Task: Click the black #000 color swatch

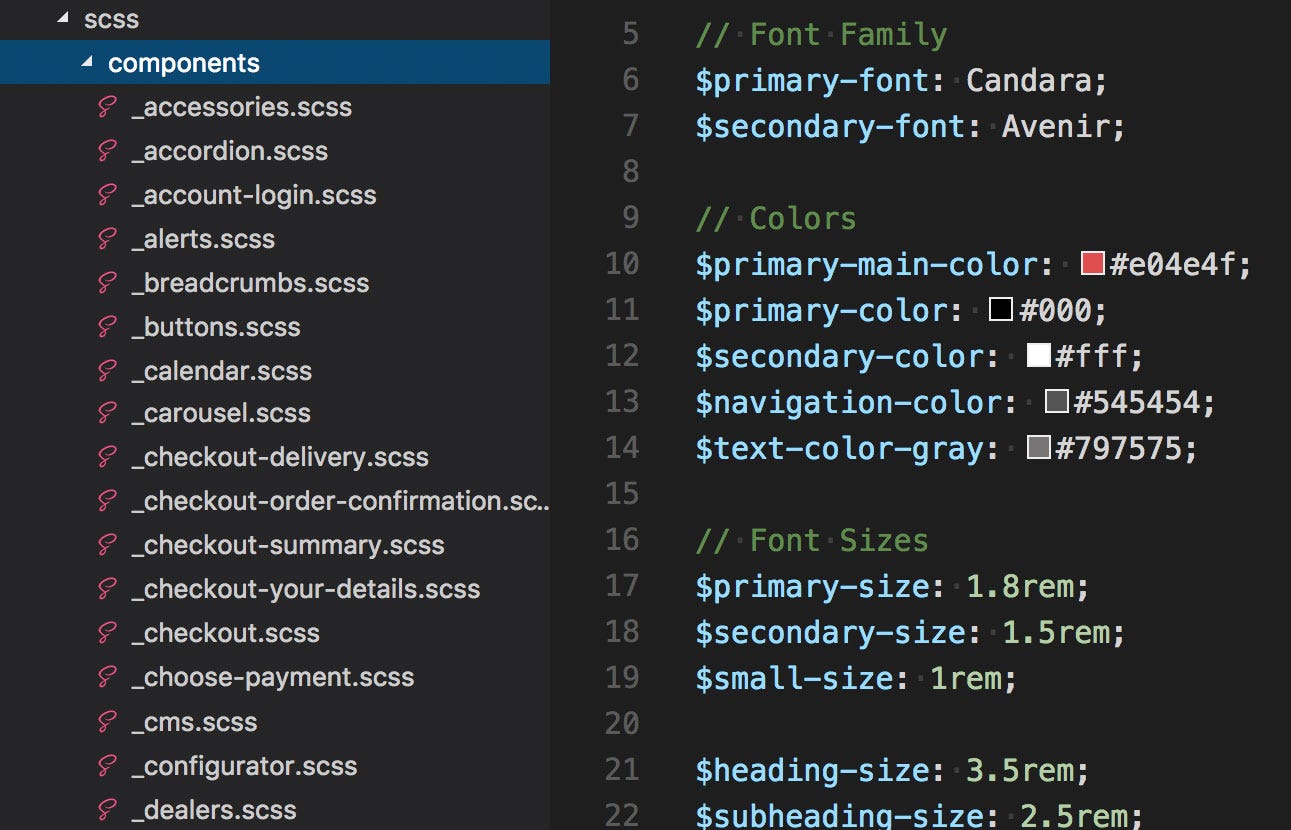Action: [1001, 310]
